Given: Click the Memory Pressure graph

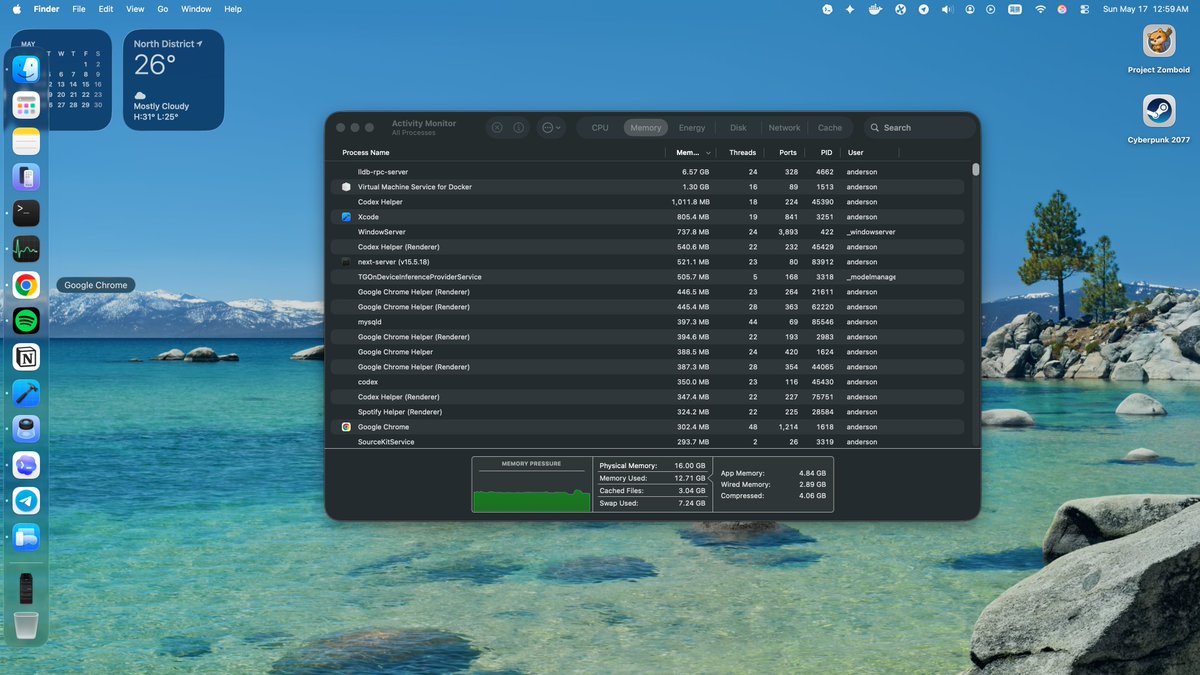Looking at the screenshot, I should (x=532, y=485).
